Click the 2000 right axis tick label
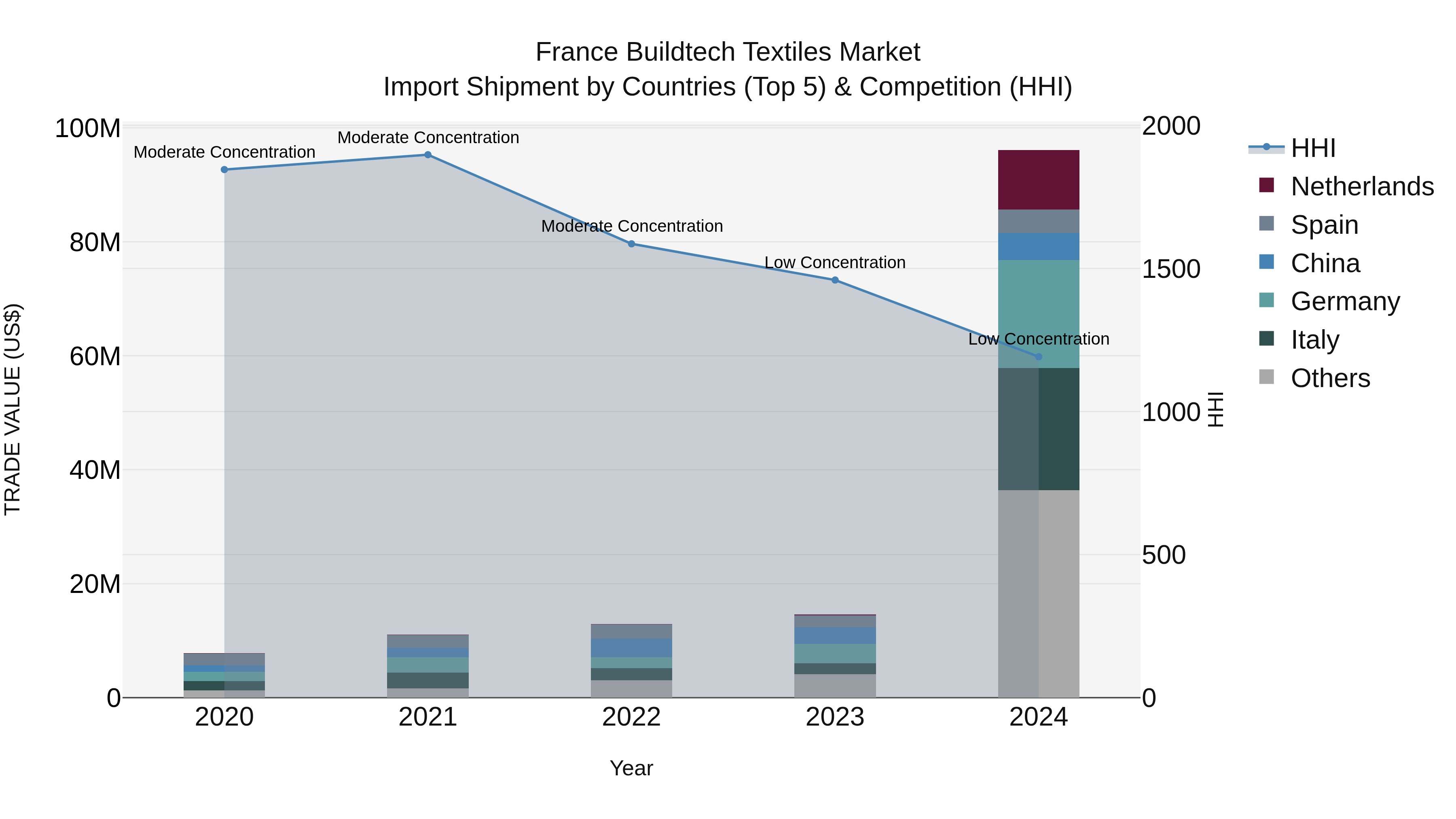Image resolution: width=1456 pixels, height=819 pixels. [1171, 126]
